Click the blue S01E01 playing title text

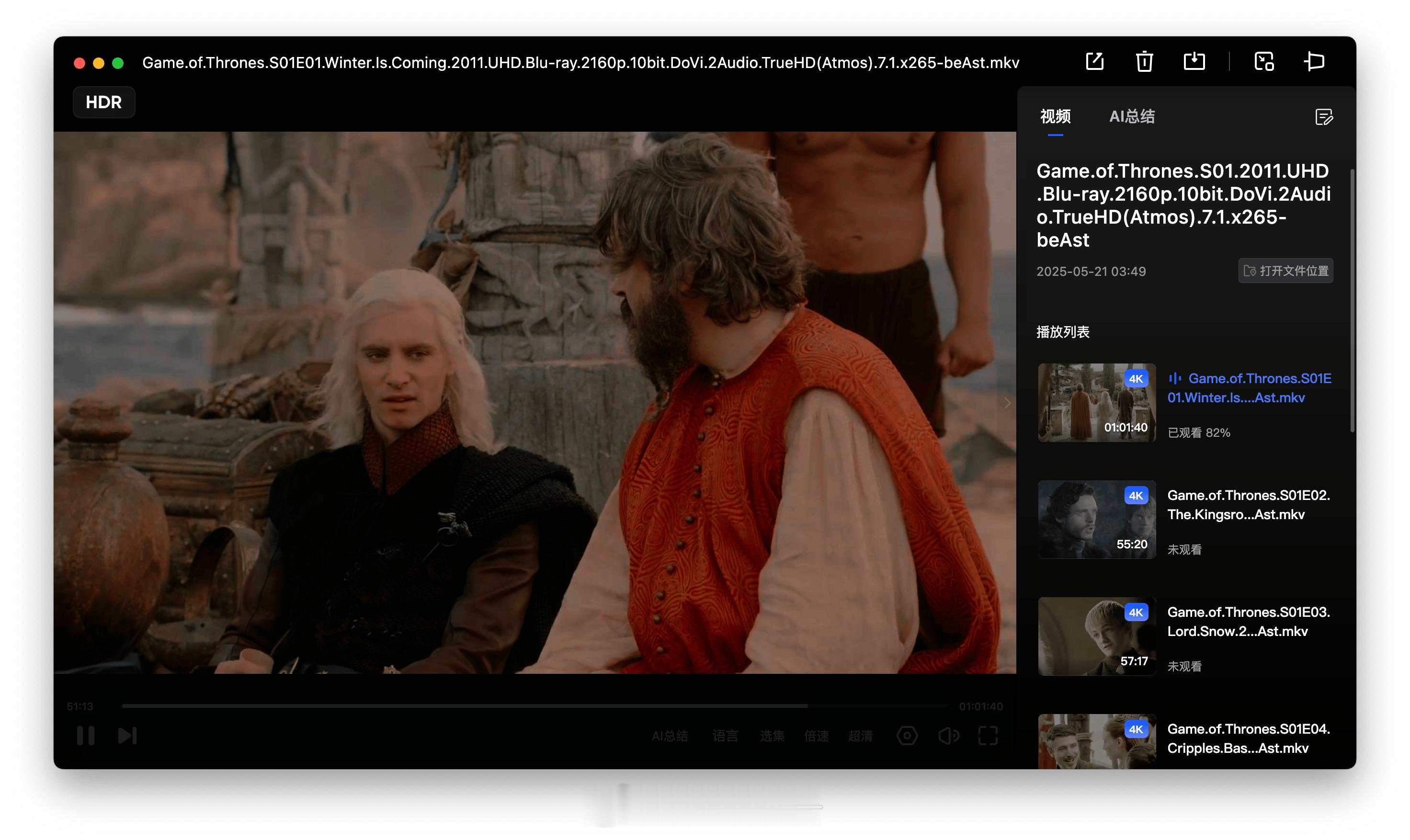(x=1249, y=388)
